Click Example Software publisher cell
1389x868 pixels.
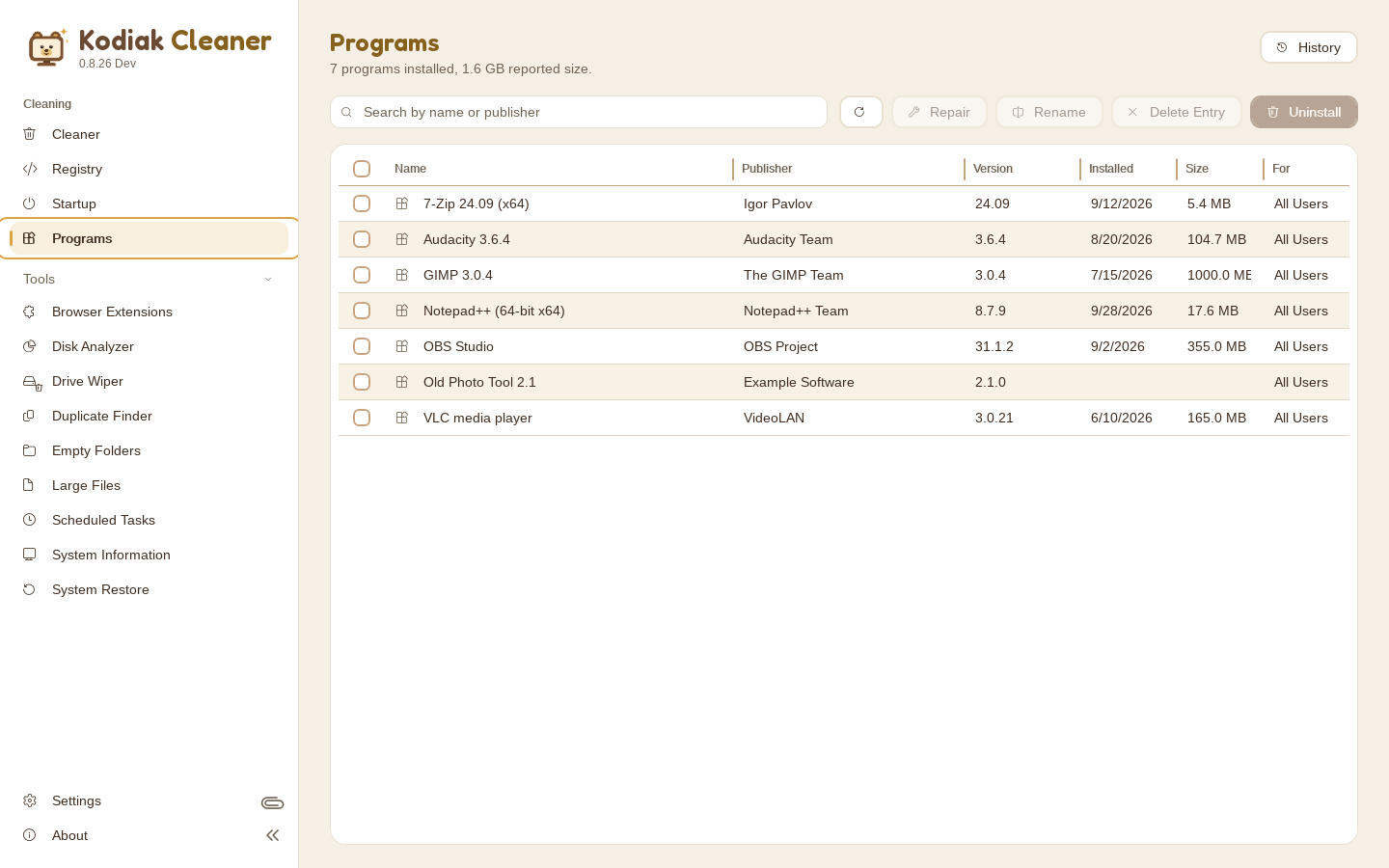coord(799,382)
